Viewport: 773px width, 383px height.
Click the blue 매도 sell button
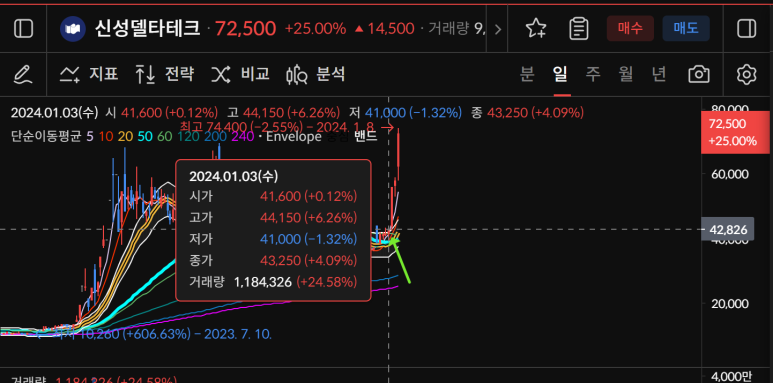(x=686, y=28)
